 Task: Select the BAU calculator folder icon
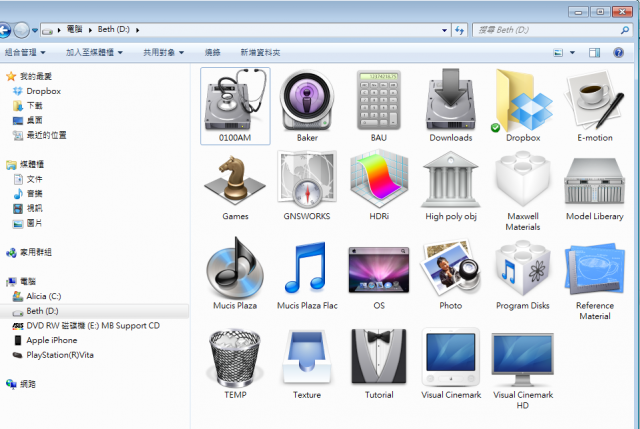tap(379, 100)
